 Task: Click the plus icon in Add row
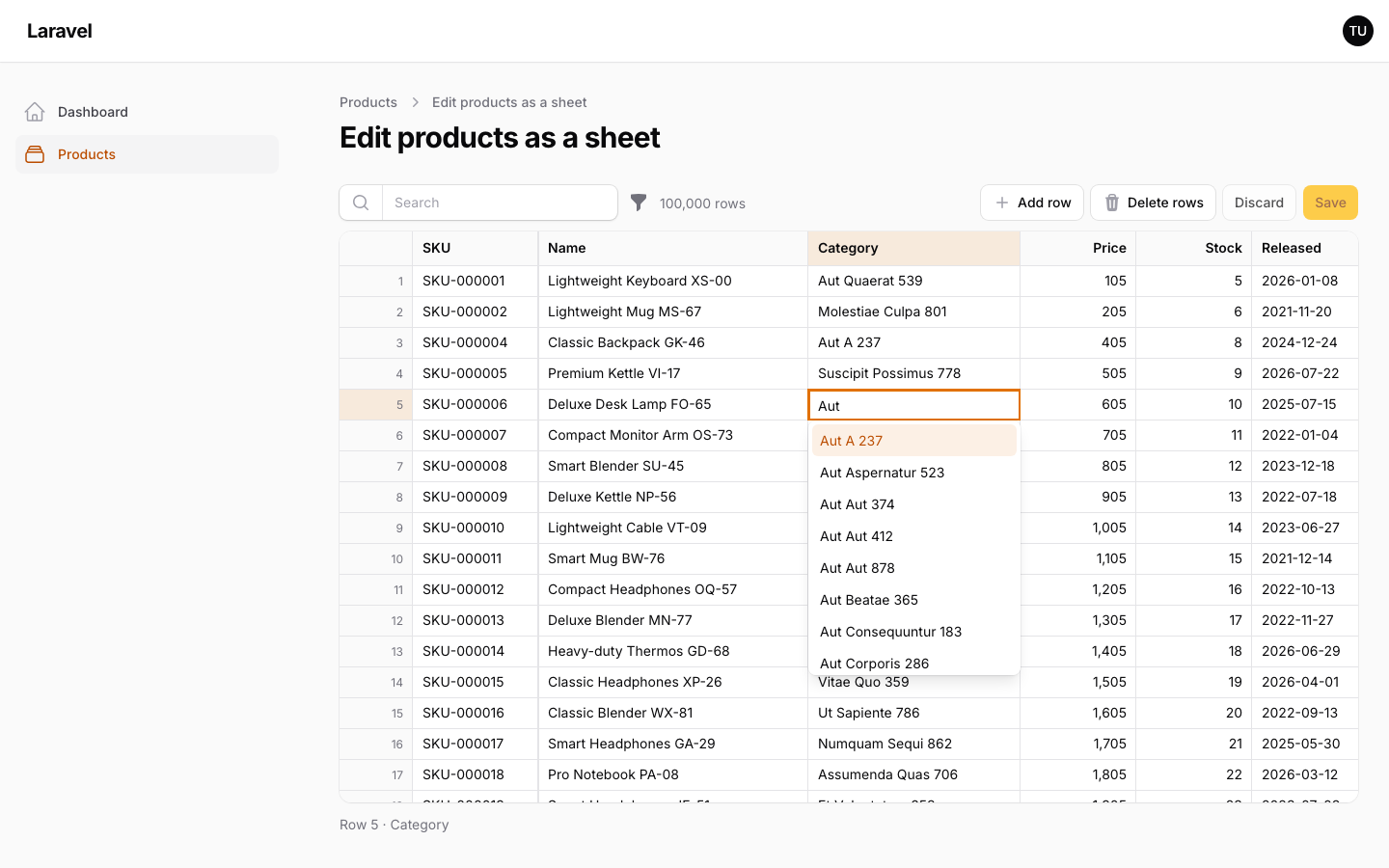(1002, 203)
